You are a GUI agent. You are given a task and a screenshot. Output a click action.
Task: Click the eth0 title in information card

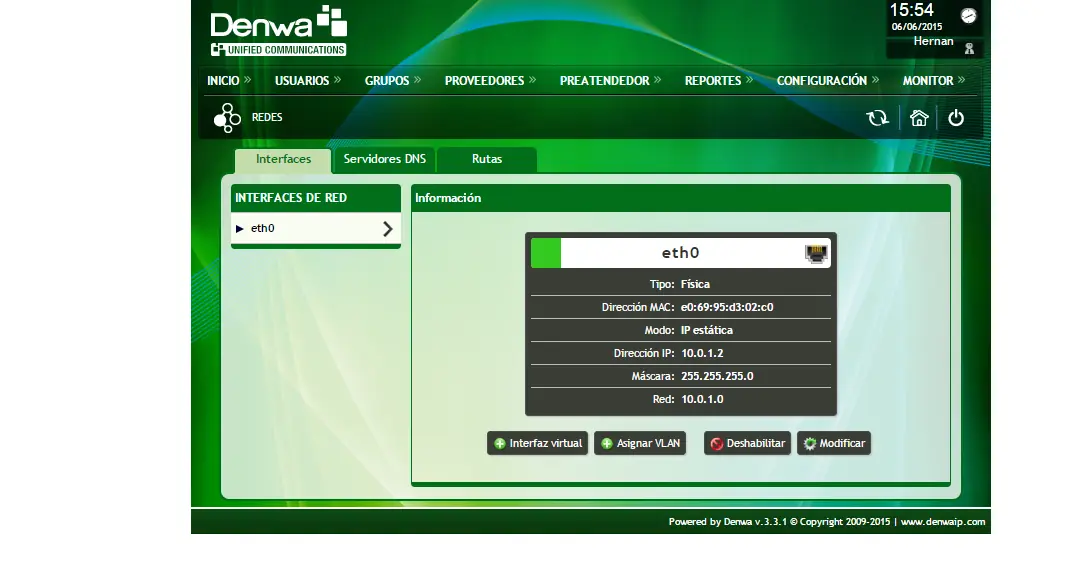(x=680, y=253)
